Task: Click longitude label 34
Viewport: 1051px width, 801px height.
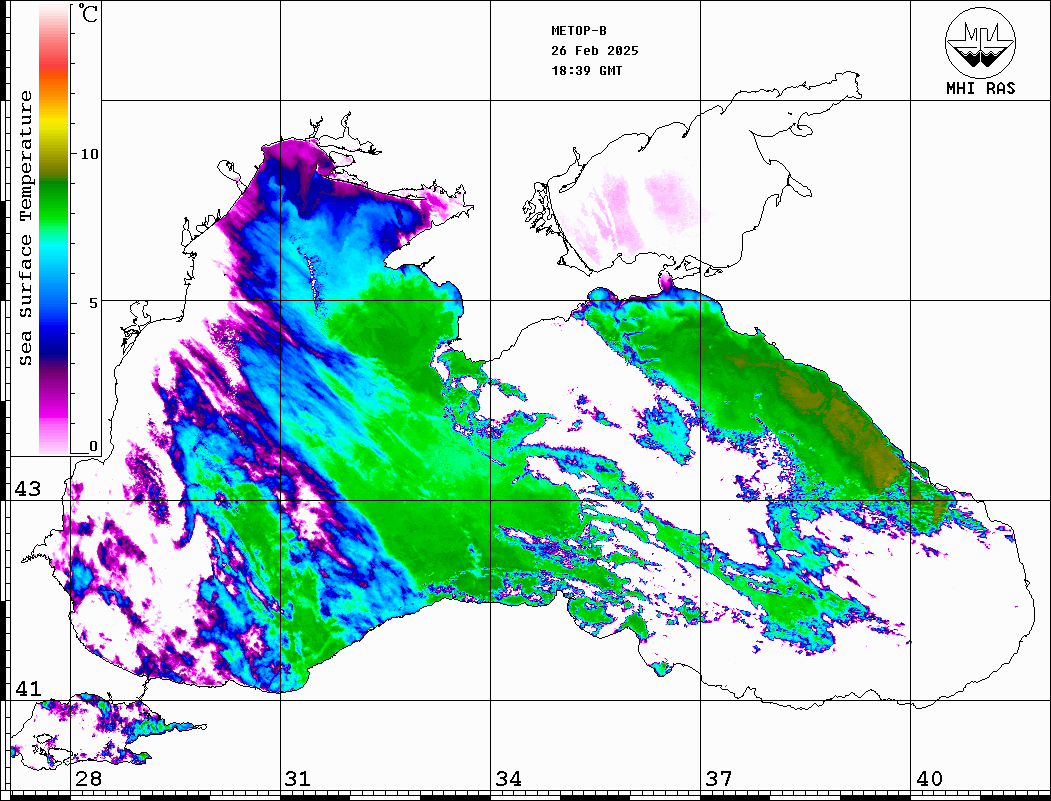Action: click(508, 778)
